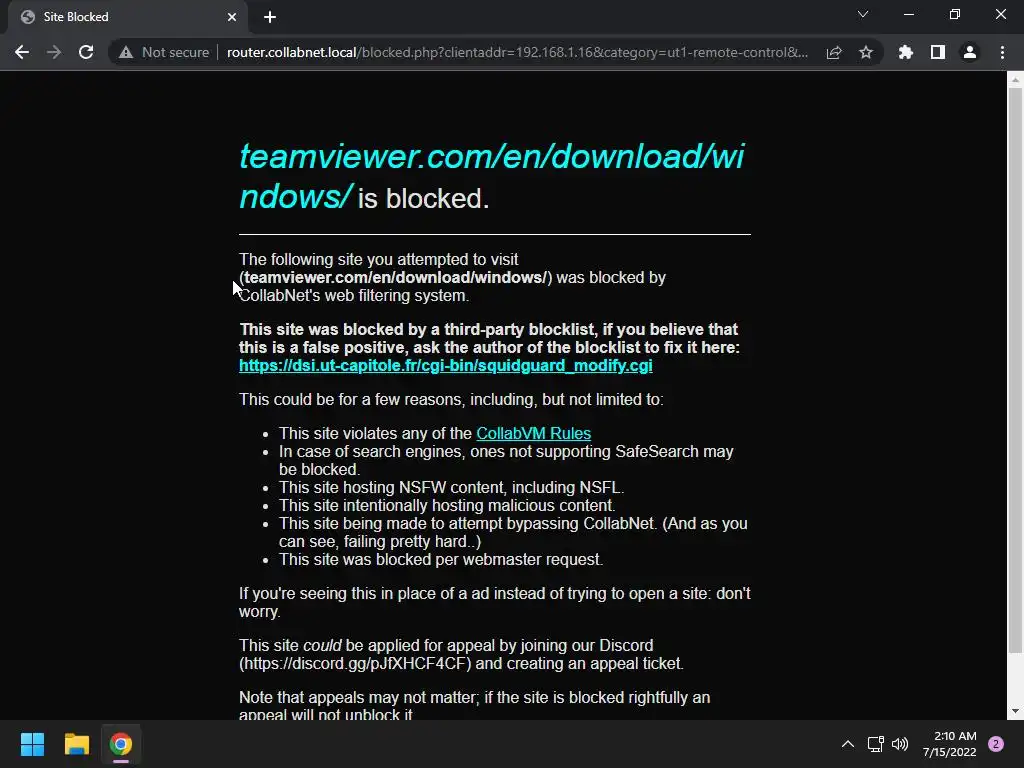The image size is (1024, 768).
Task: Click scrollbar down arrow
Action: pos(1015,711)
